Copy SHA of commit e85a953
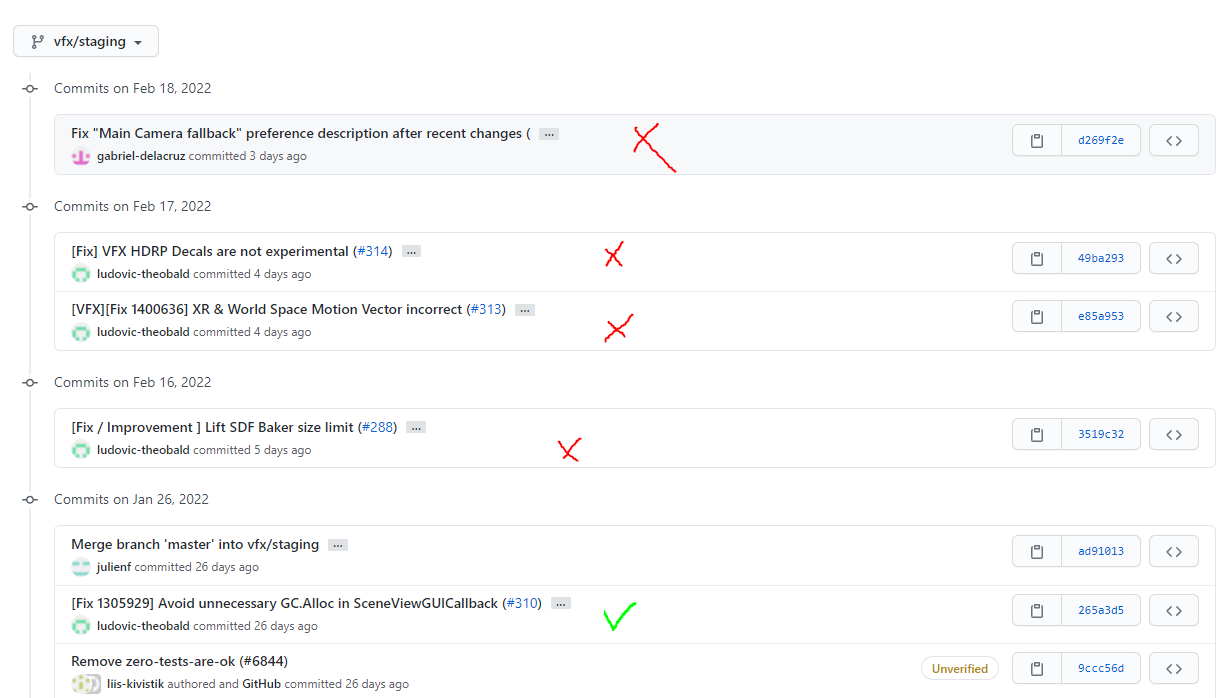Screen dimensions: 1230x698 click(1036, 316)
